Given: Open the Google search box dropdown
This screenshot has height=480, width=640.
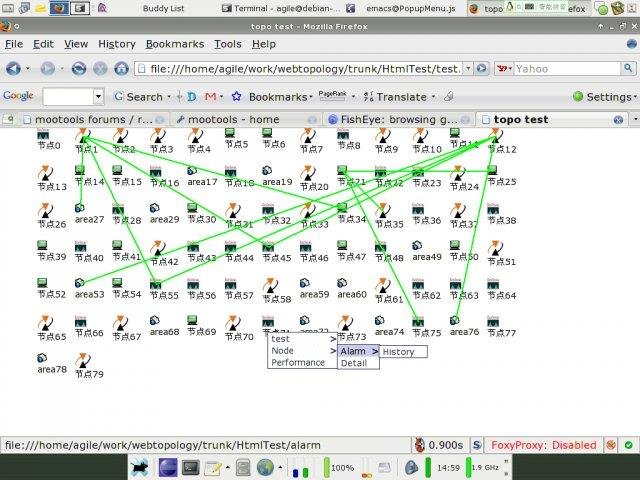Looking at the screenshot, I should (x=98, y=97).
